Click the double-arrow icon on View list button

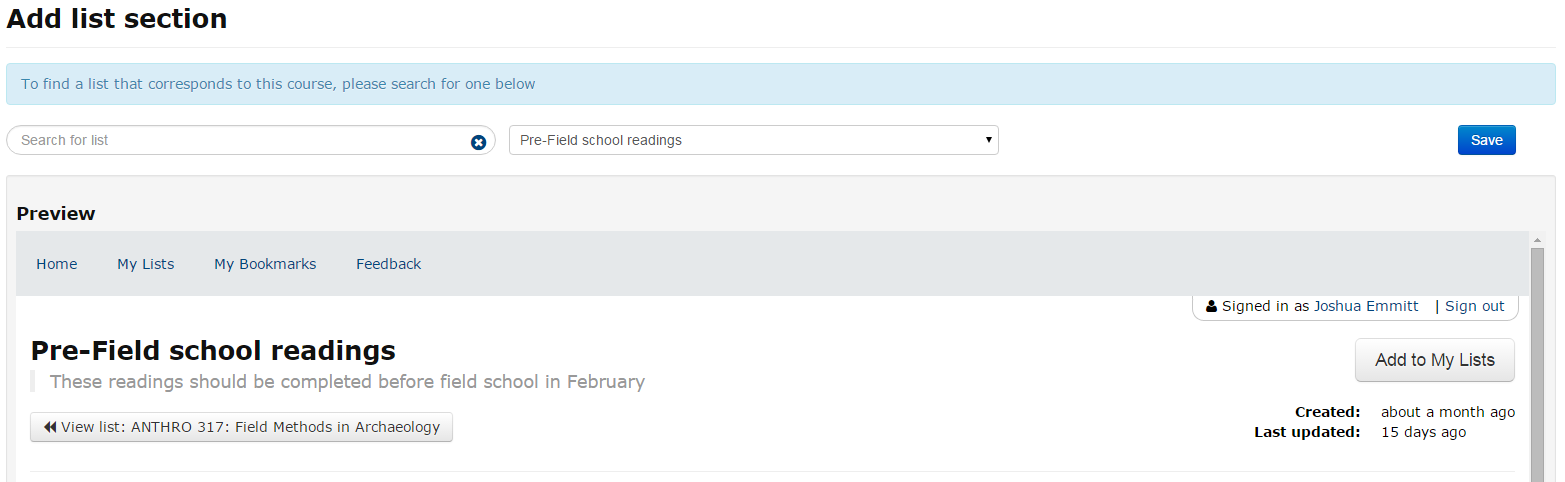[x=50, y=427]
